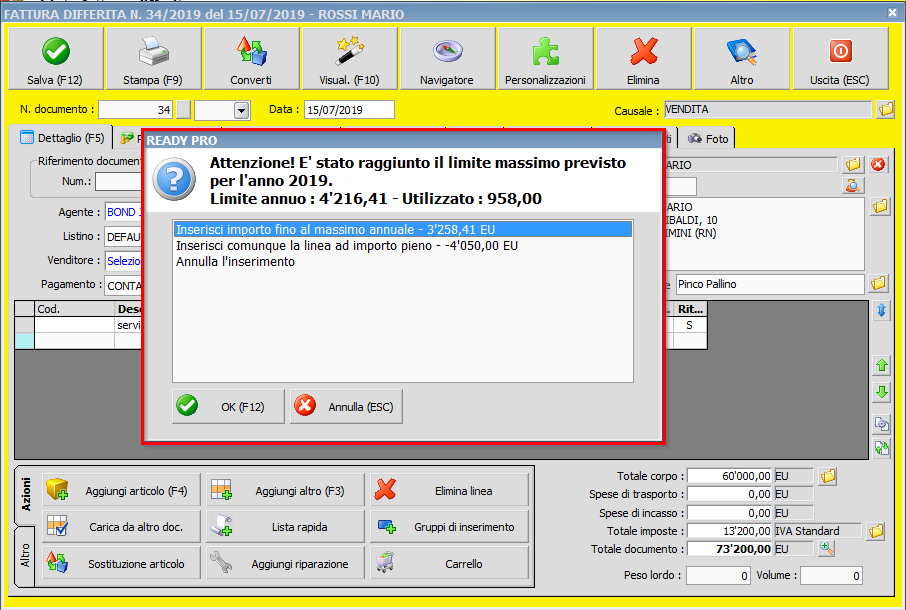Open Gruppi di inserimento
Screen dimensions: 906x610
[x=450, y=527]
